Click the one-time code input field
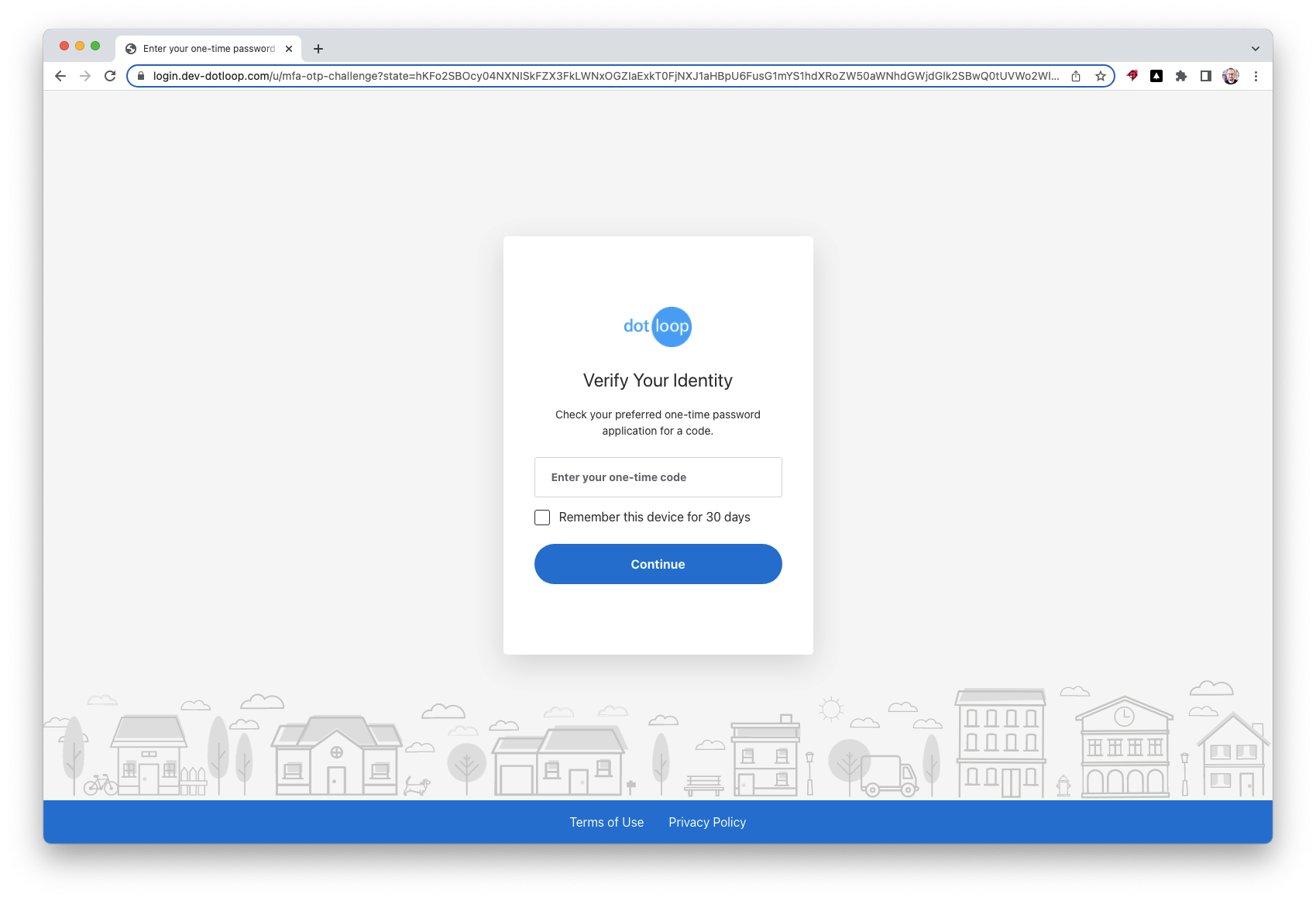The width and height of the screenshot is (1316, 901). [x=658, y=477]
